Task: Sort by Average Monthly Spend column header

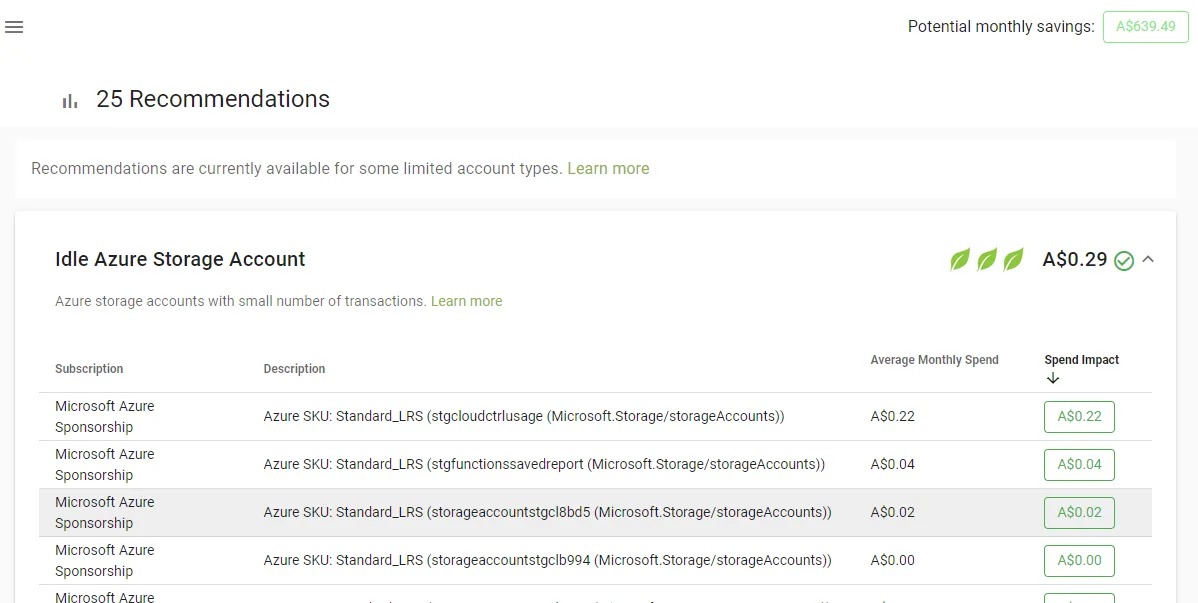Action: click(x=934, y=360)
